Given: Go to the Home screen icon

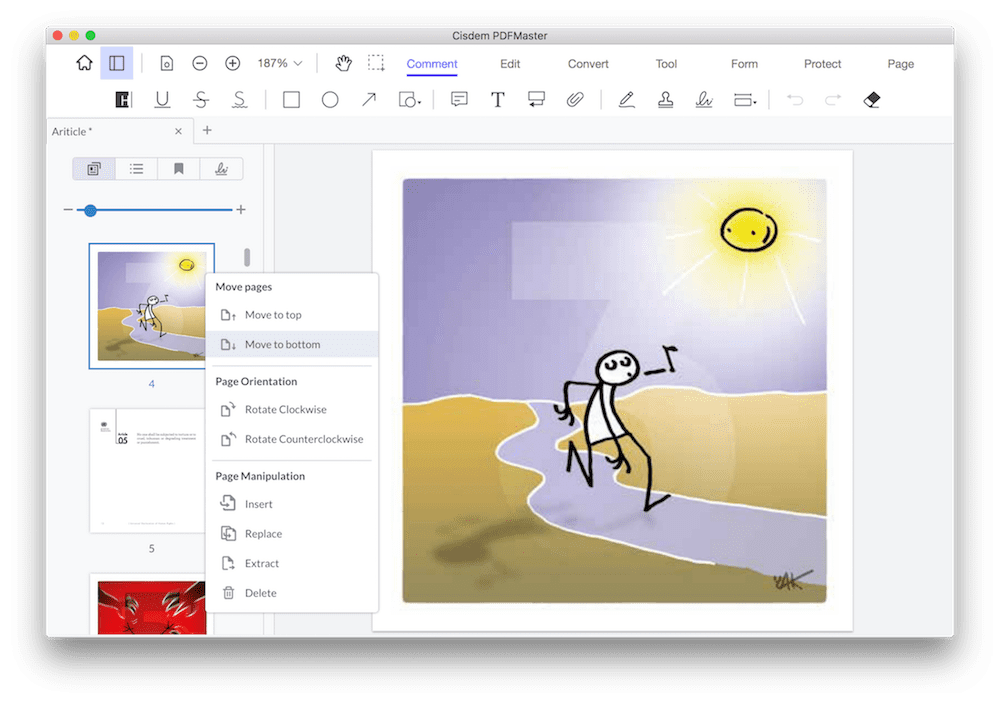Looking at the screenshot, I should click(84, 63).
